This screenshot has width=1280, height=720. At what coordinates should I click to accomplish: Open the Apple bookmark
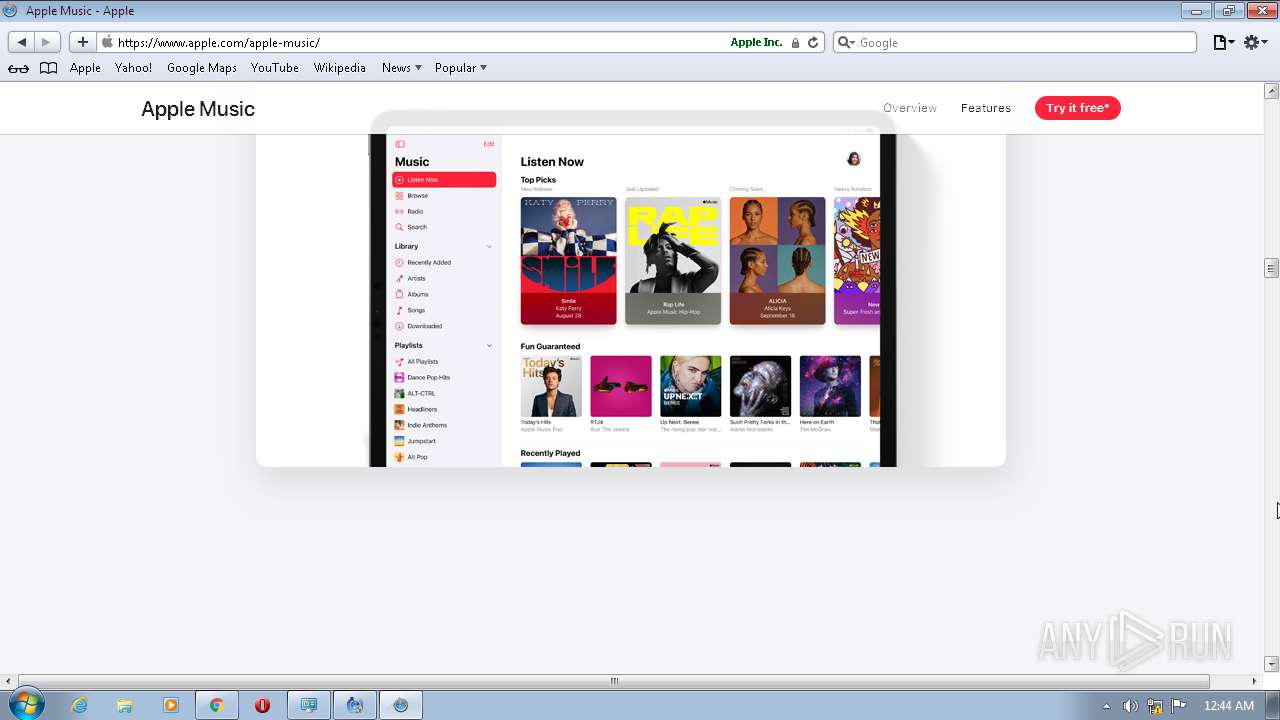85,68
